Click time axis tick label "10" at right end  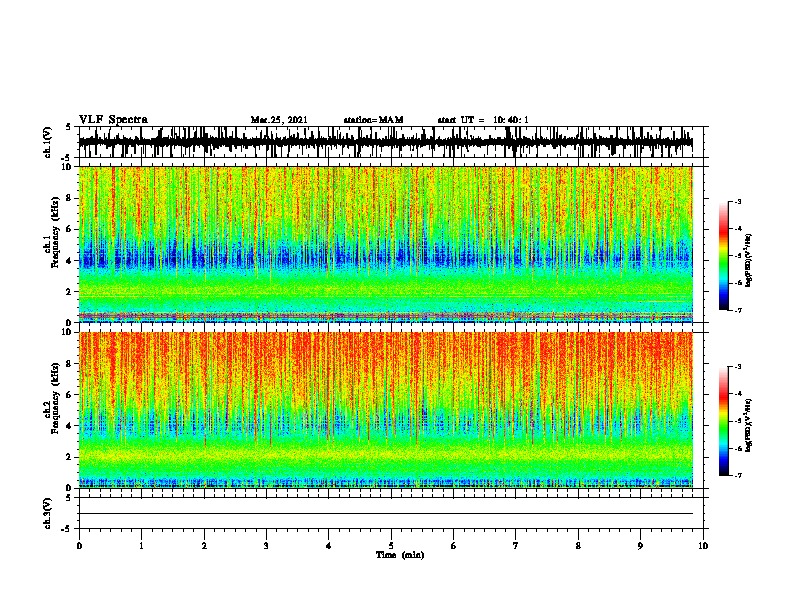703,546
